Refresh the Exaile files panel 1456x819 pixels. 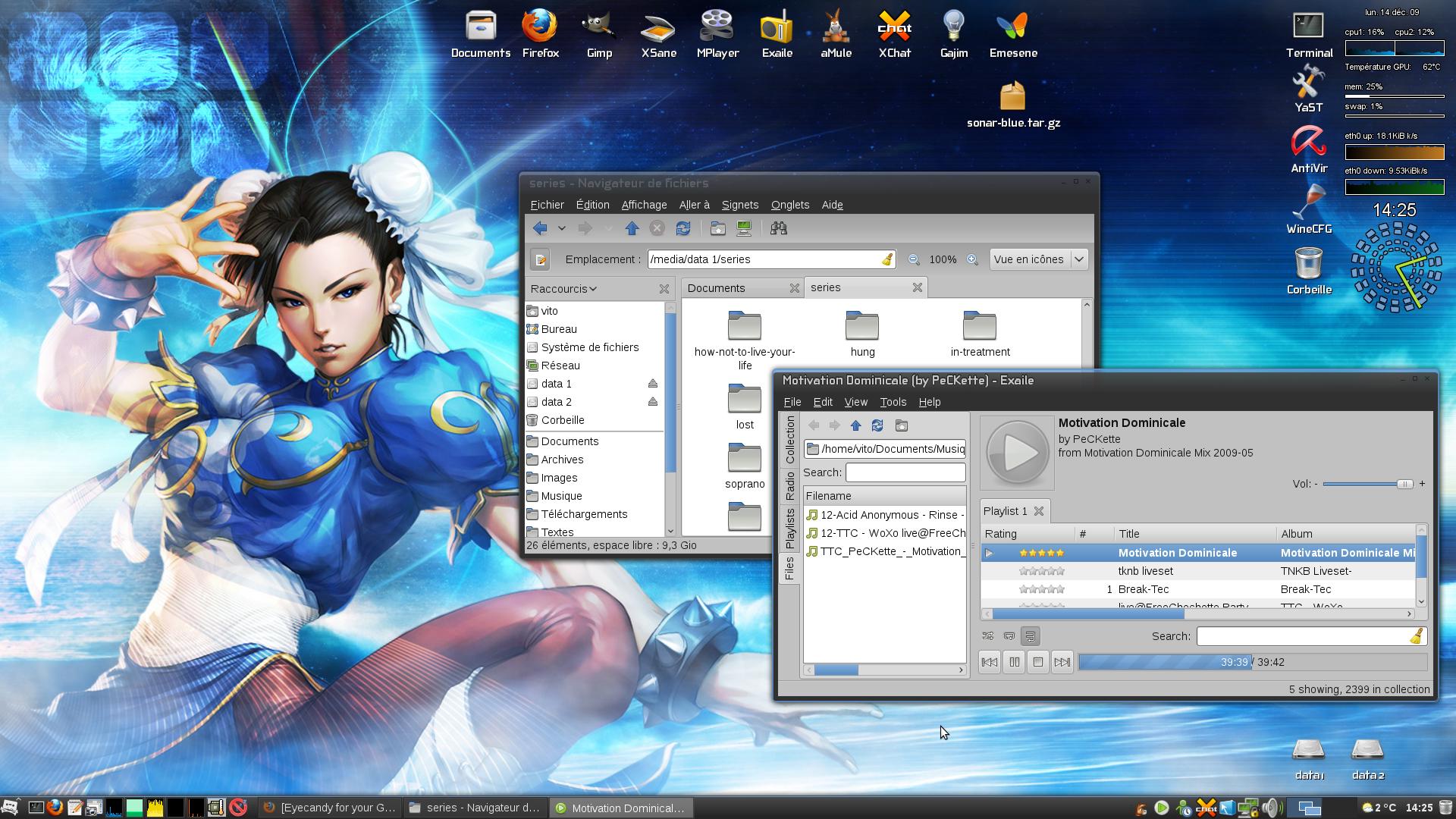(x=877, y=425)
